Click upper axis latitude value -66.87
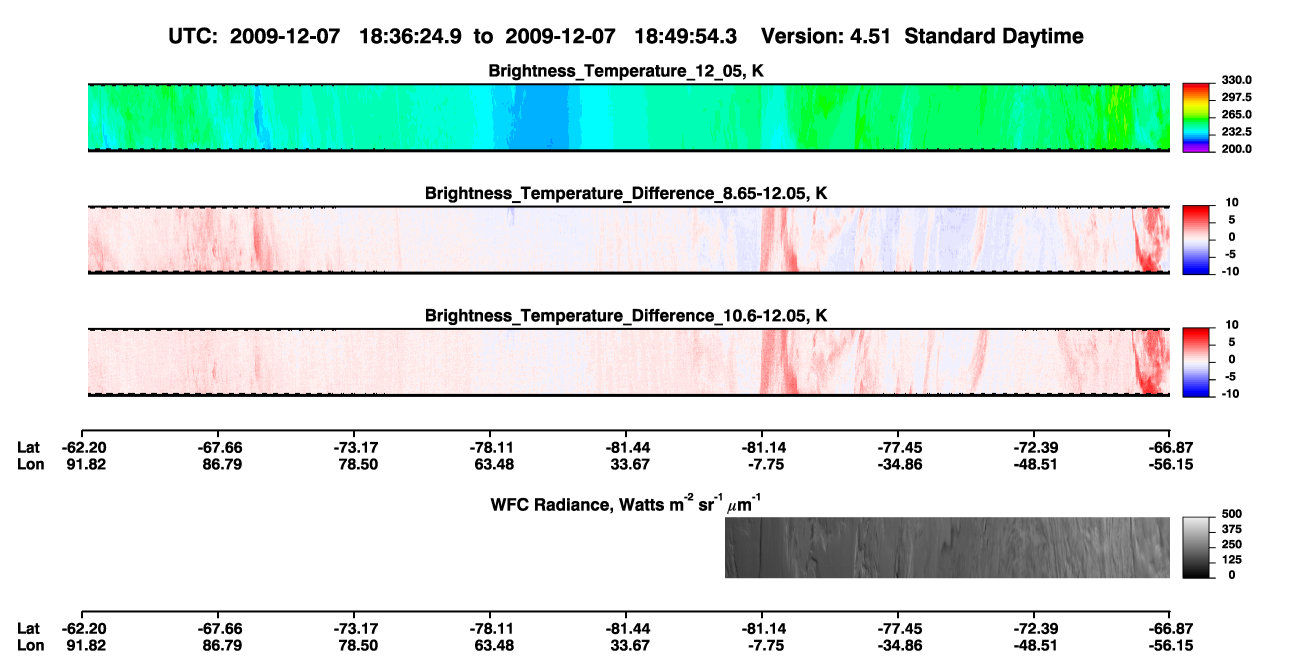The height and width of the screenshot is (667, 1300). 1170,447
